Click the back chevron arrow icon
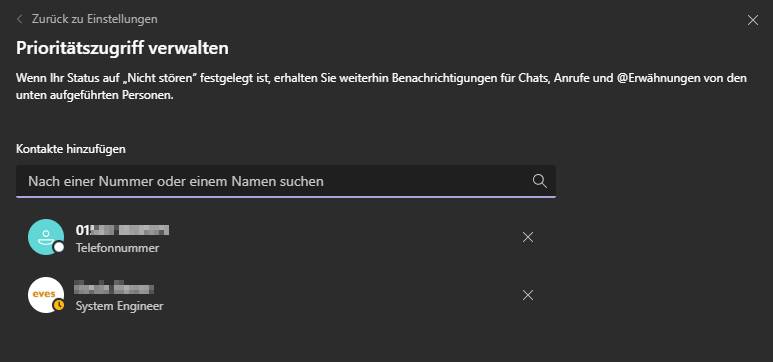773x362 pixels. click(x=20, y=19)
